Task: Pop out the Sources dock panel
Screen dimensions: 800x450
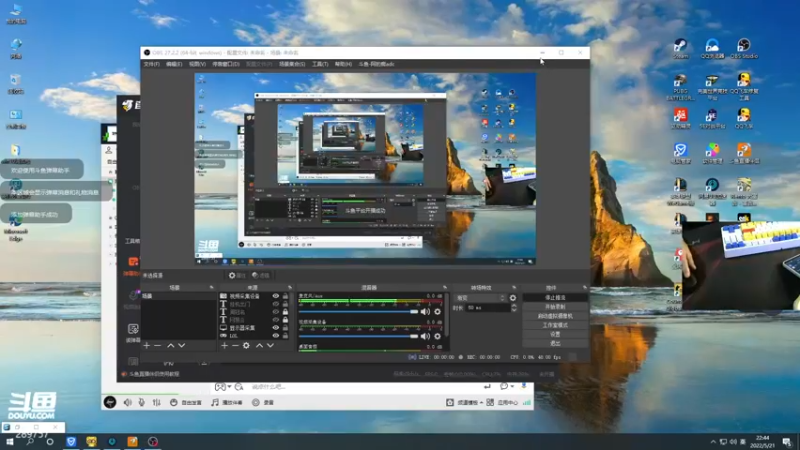Action: pyautogui.click(x=290, y=288)
